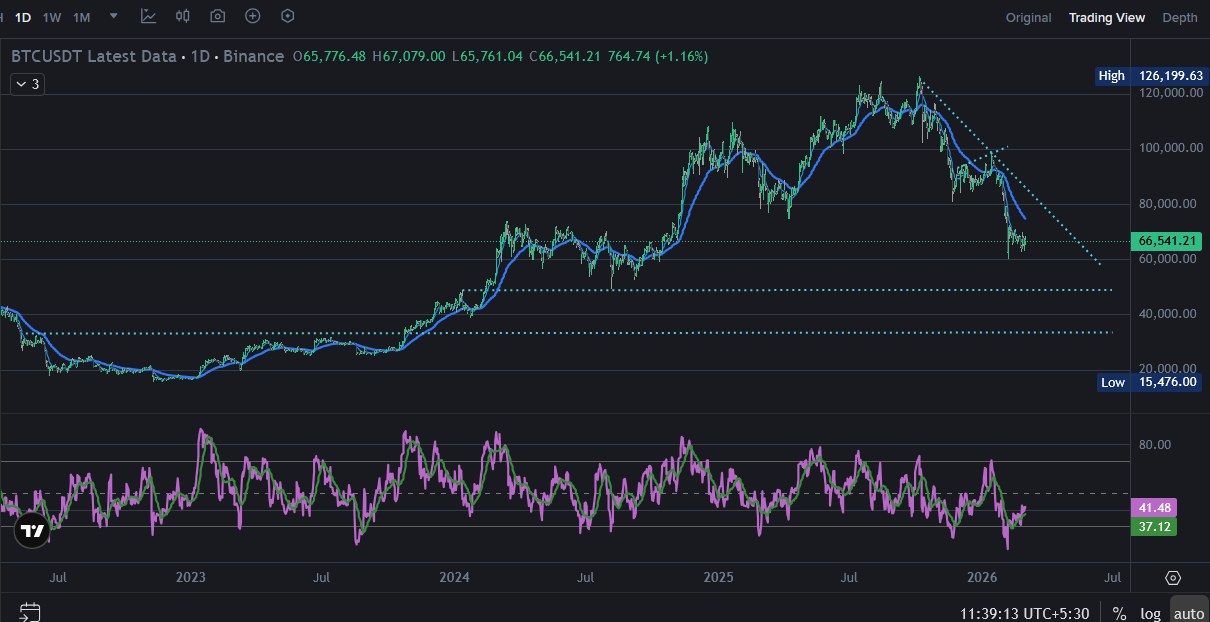Click the High 126,199.63 price label
1210x622 pixels.
point(1149,76)
